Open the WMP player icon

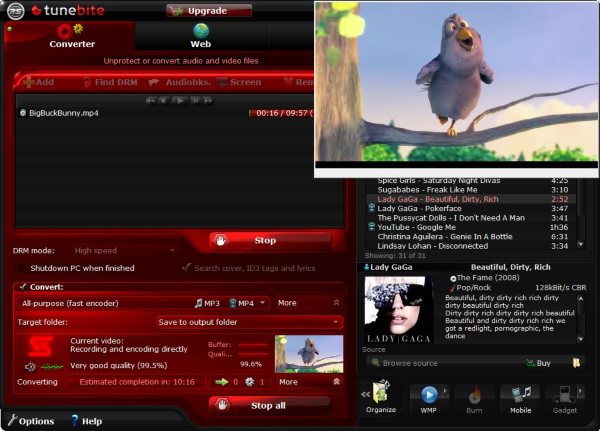click(428, 394)
